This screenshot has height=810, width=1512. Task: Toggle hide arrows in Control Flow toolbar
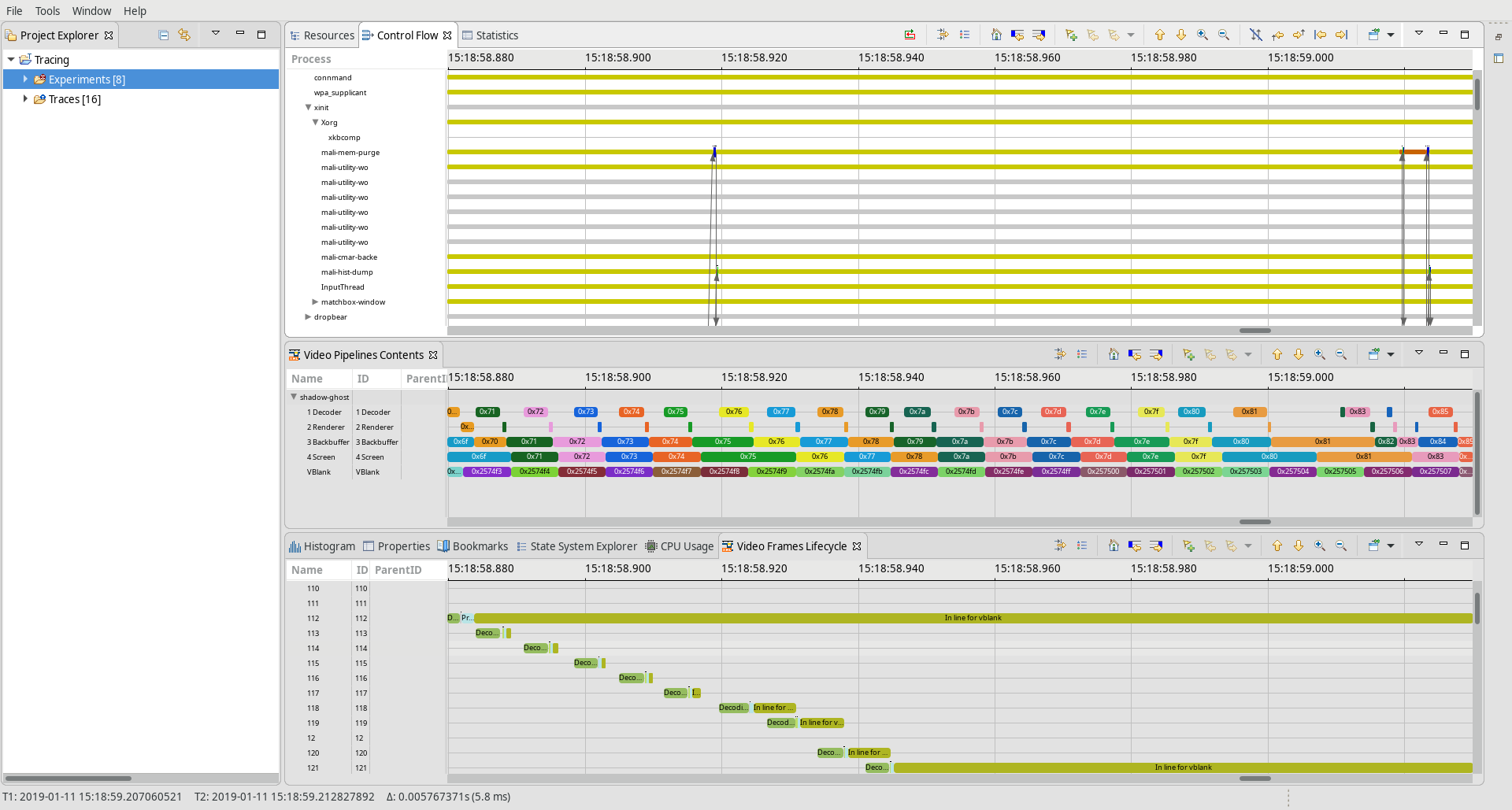coord(1256,35)
